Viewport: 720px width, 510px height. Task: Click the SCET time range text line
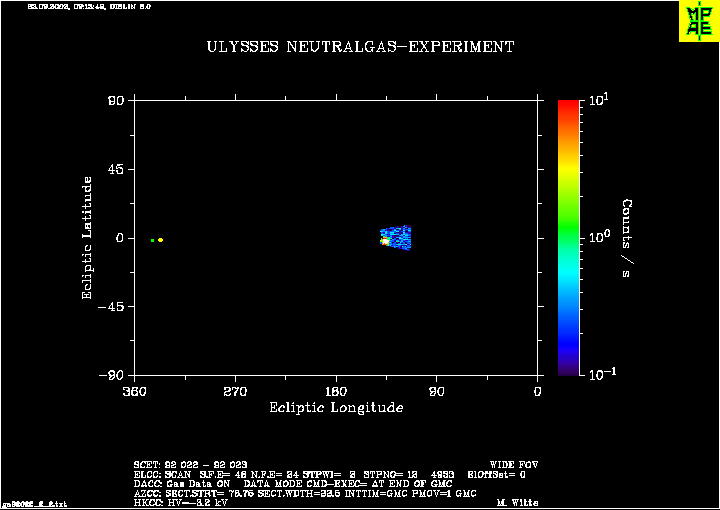(190, 465)
